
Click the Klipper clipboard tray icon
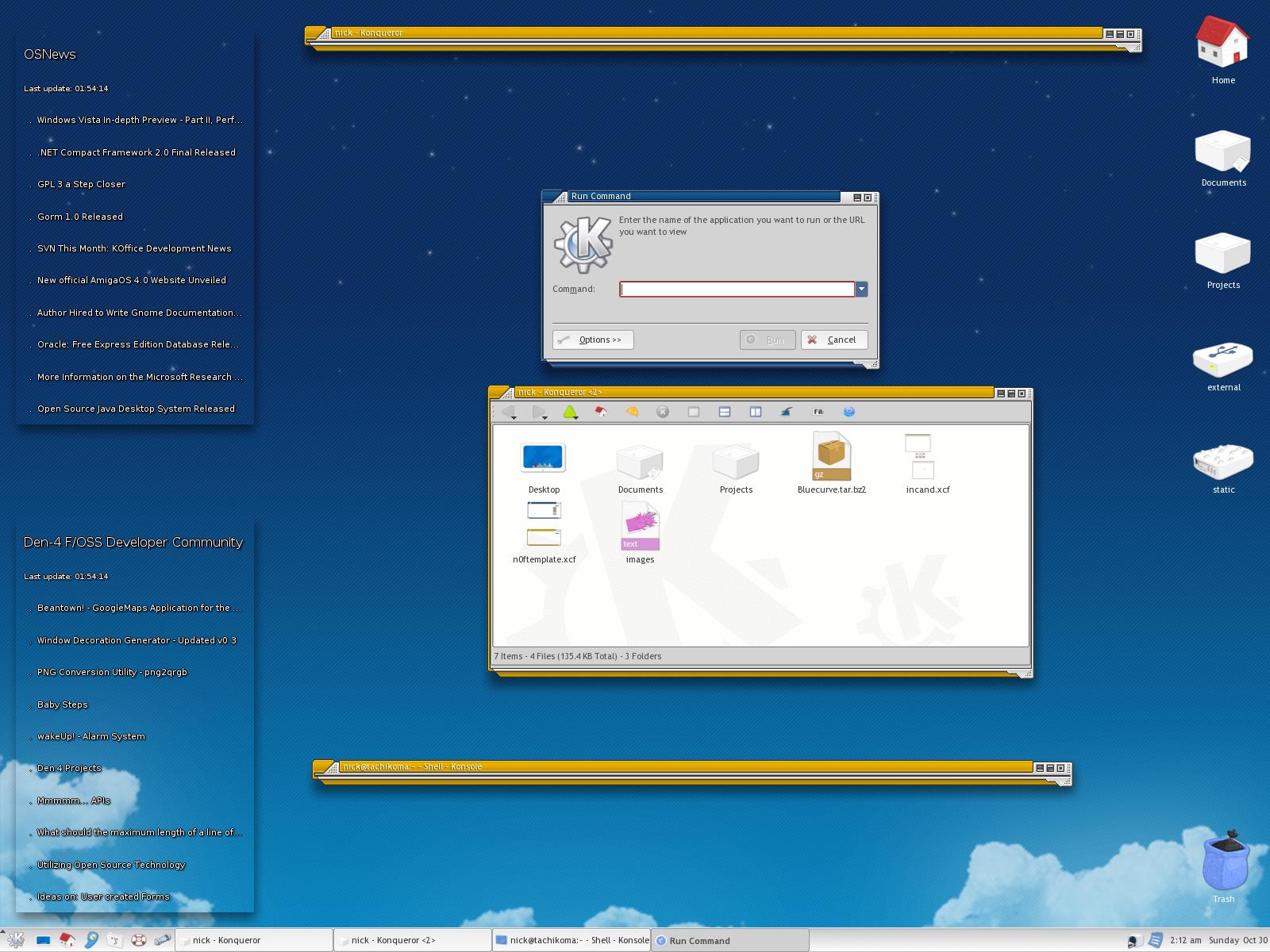1155,940
